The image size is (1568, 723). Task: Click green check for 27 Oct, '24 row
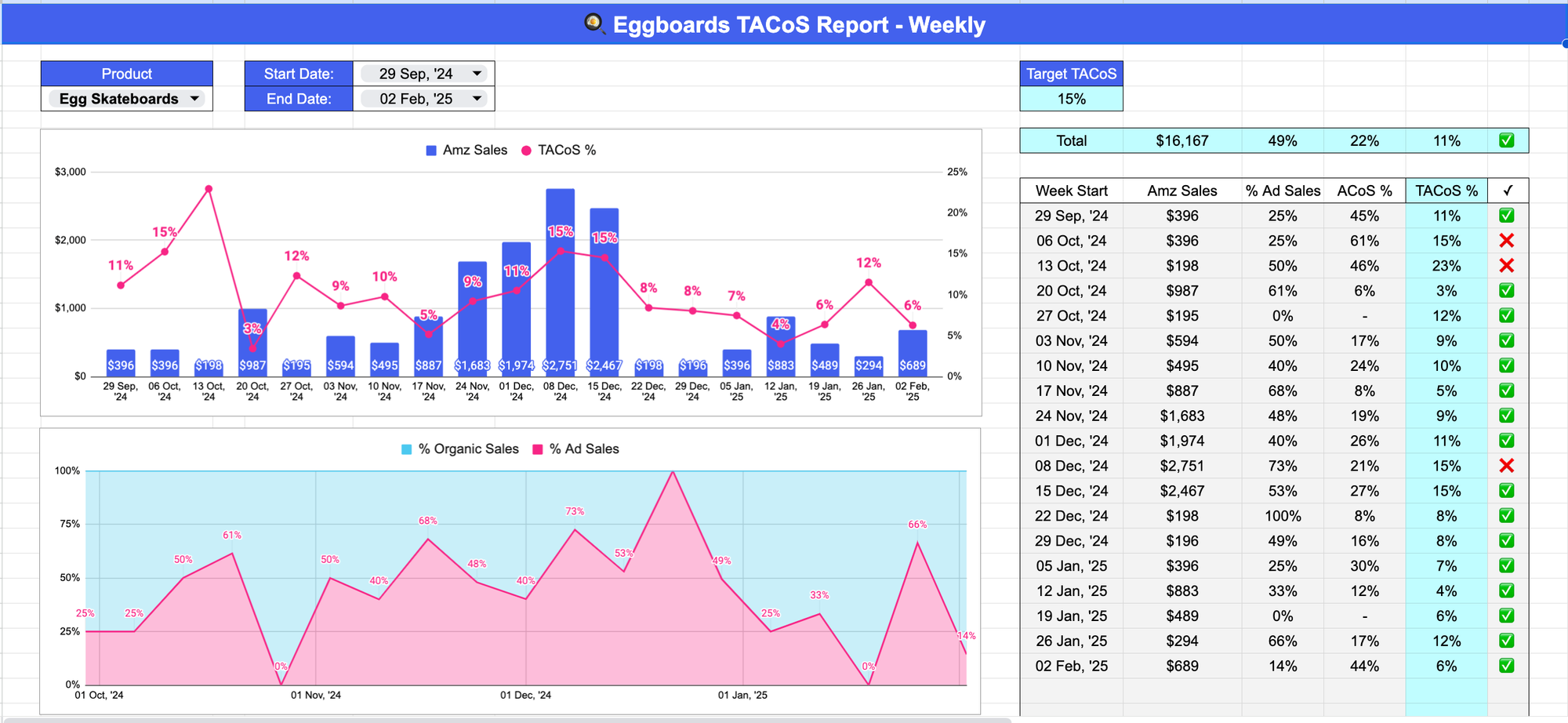tap(1506, 315)
